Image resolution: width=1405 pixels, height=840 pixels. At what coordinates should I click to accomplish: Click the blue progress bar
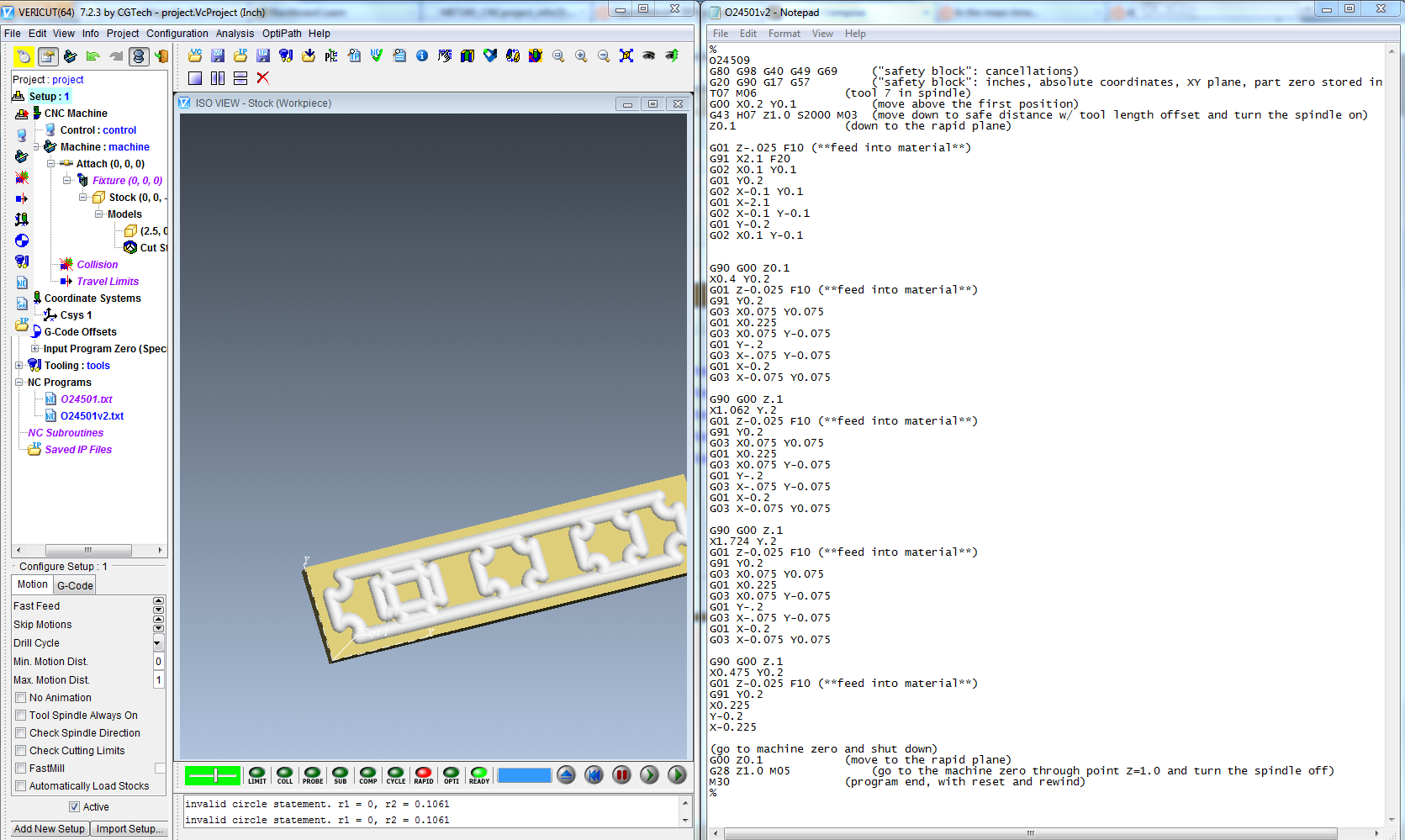click(x=524, y=775)
